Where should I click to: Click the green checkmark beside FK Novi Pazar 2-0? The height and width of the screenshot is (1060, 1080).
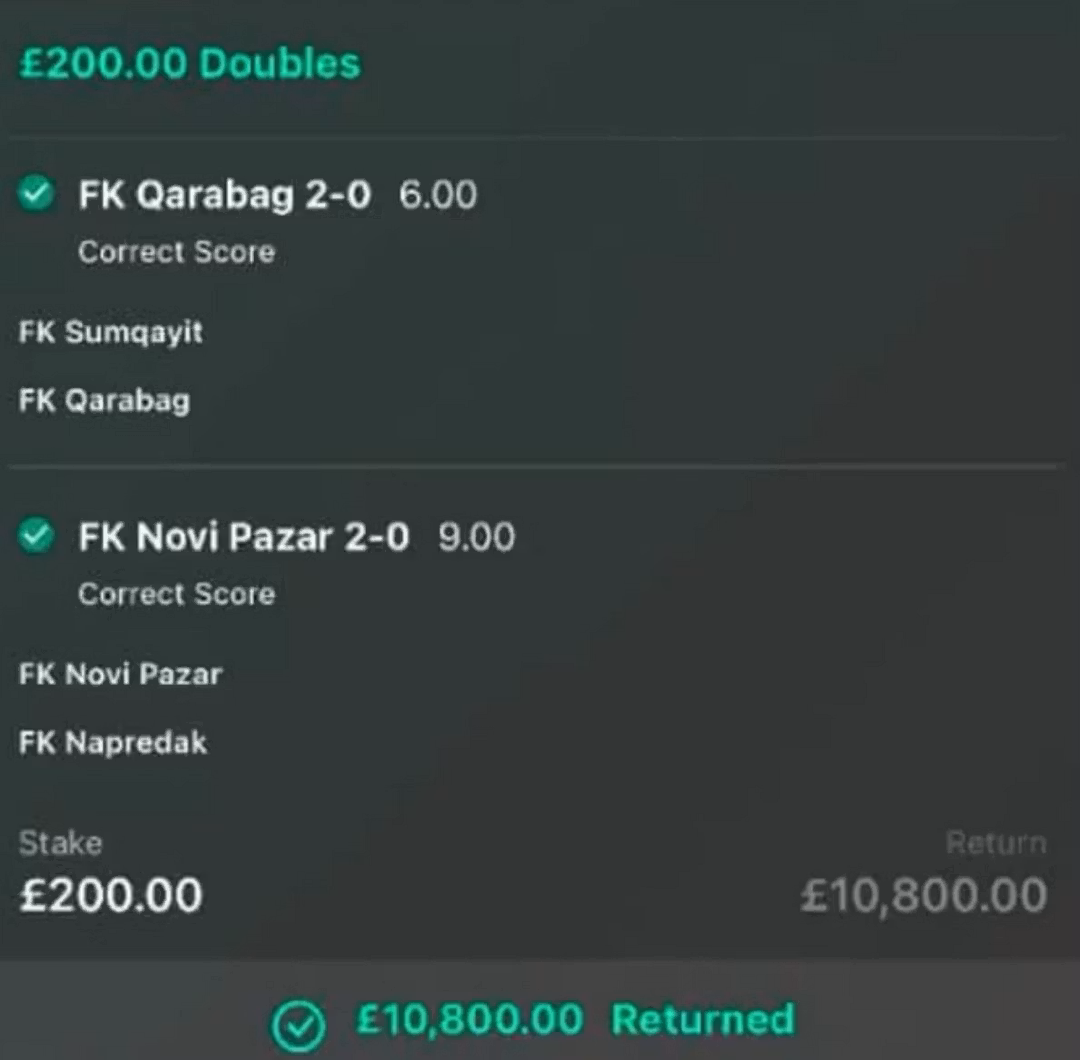pos(36,537)
